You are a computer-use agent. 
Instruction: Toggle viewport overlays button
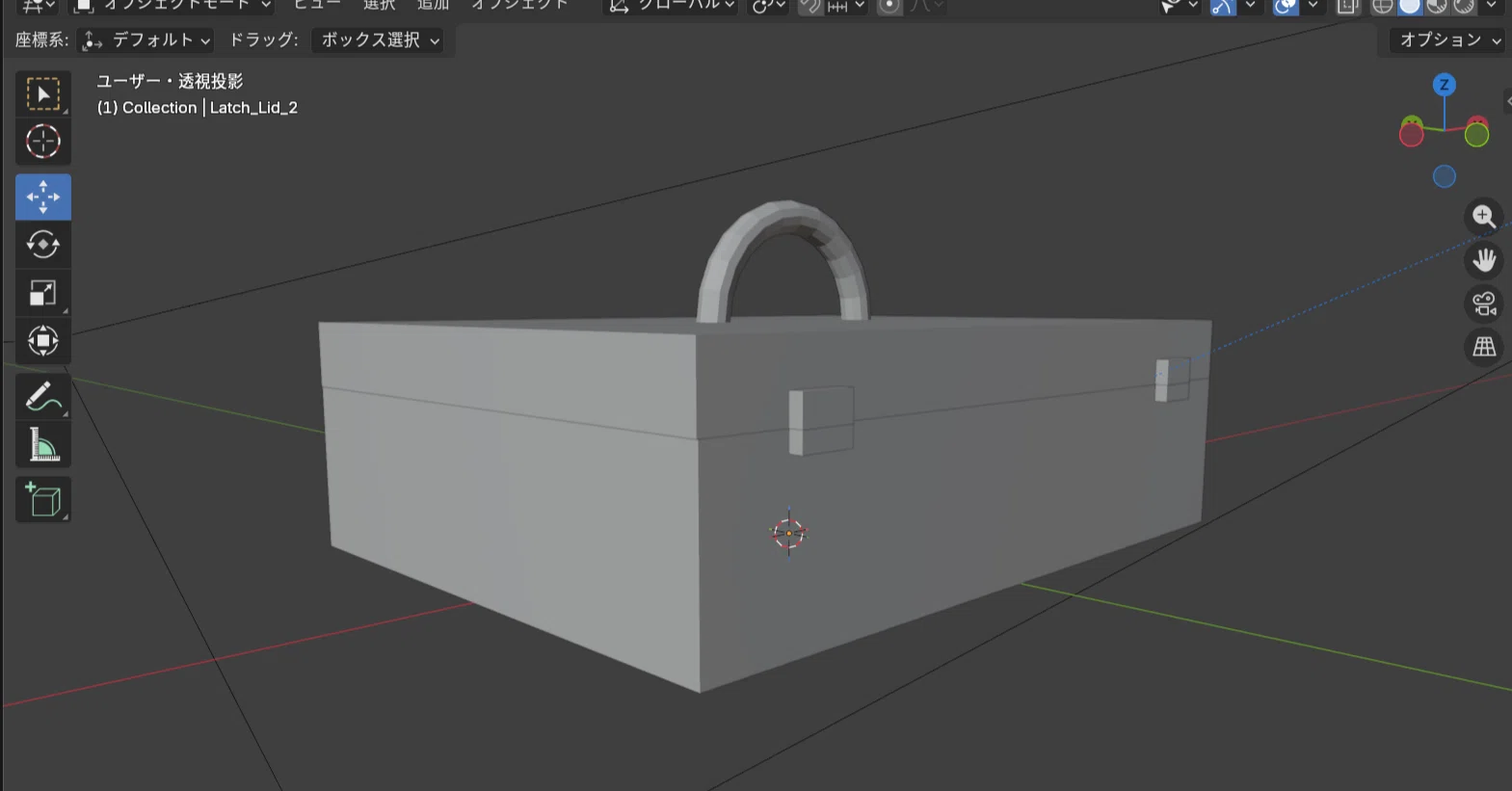point(1286,6)
